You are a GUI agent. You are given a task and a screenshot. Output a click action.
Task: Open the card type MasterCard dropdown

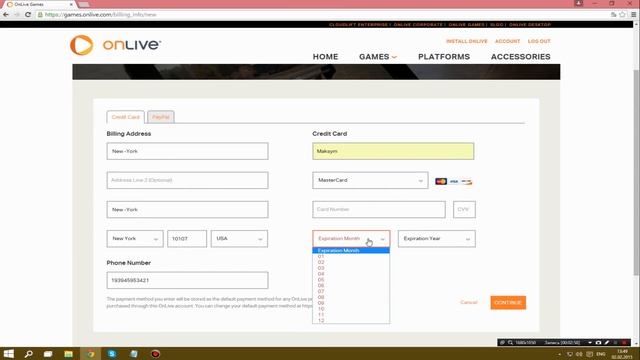370,180
